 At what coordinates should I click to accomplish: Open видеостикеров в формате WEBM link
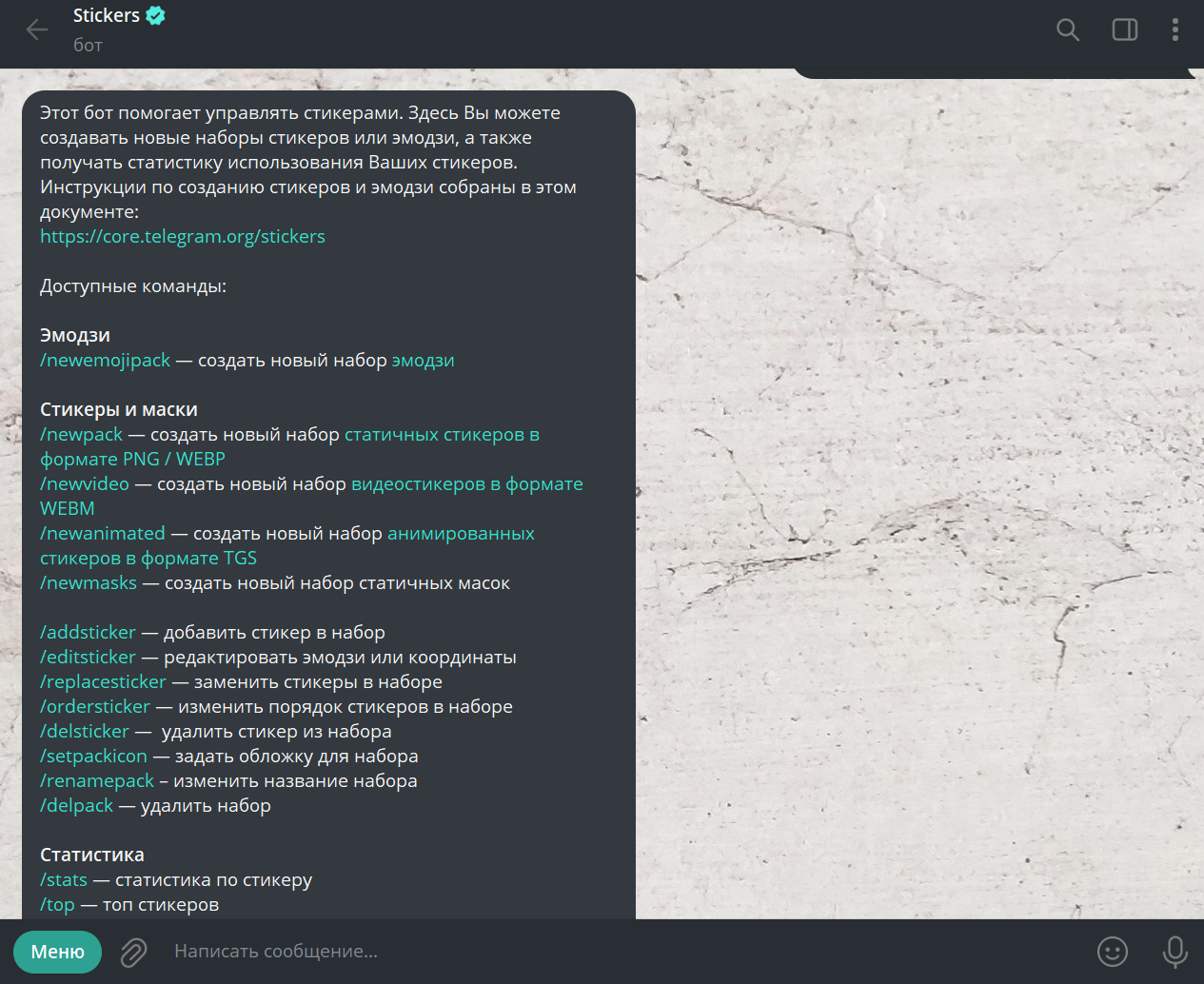[x=311, y=496]
